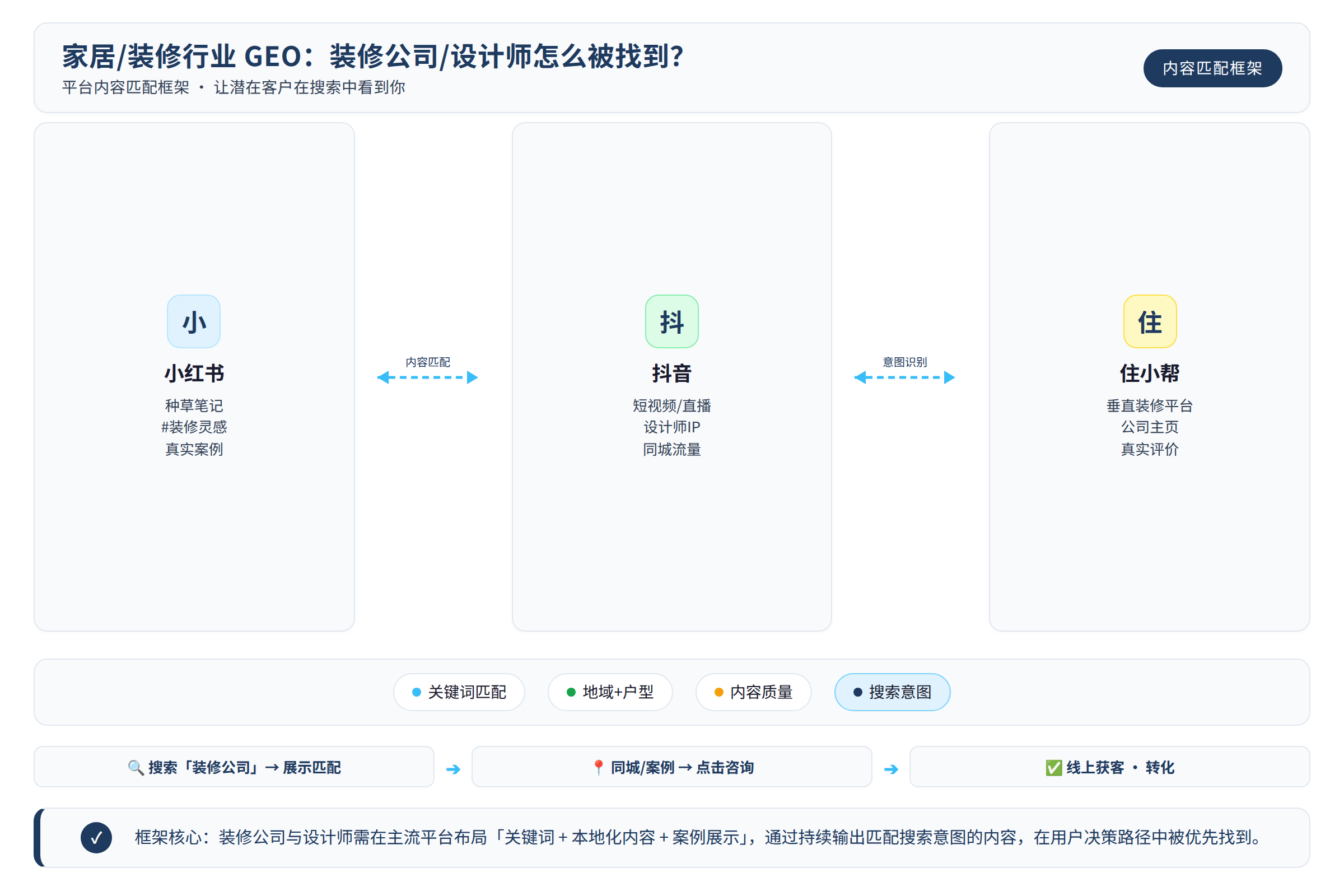Click the arrow after 搜索「装修公司」step

pos(453,769)
